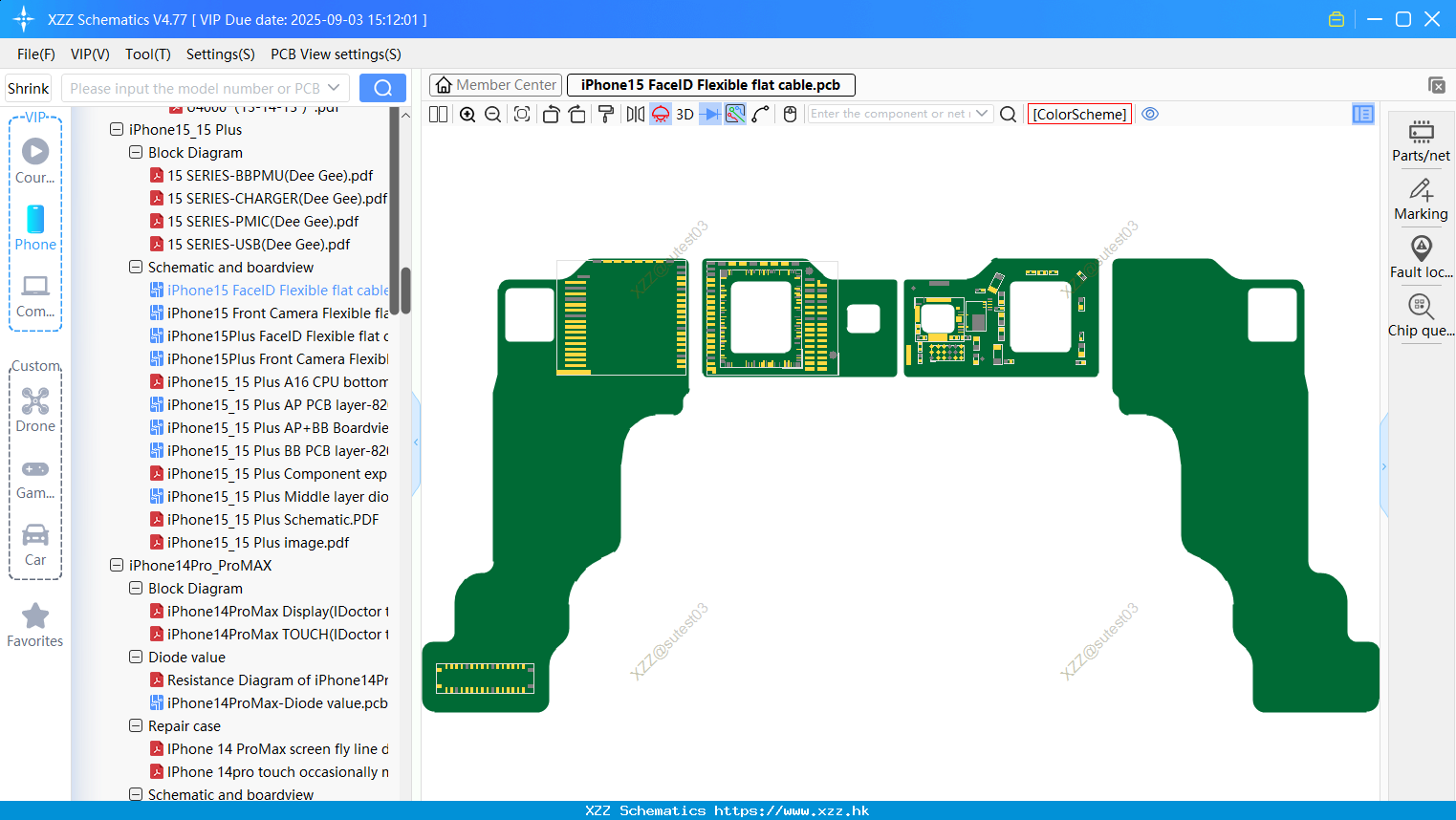Collapse the iPhone15_15 Plus tree node
The height and width of the screenshot is (820, 1456).
117,129
